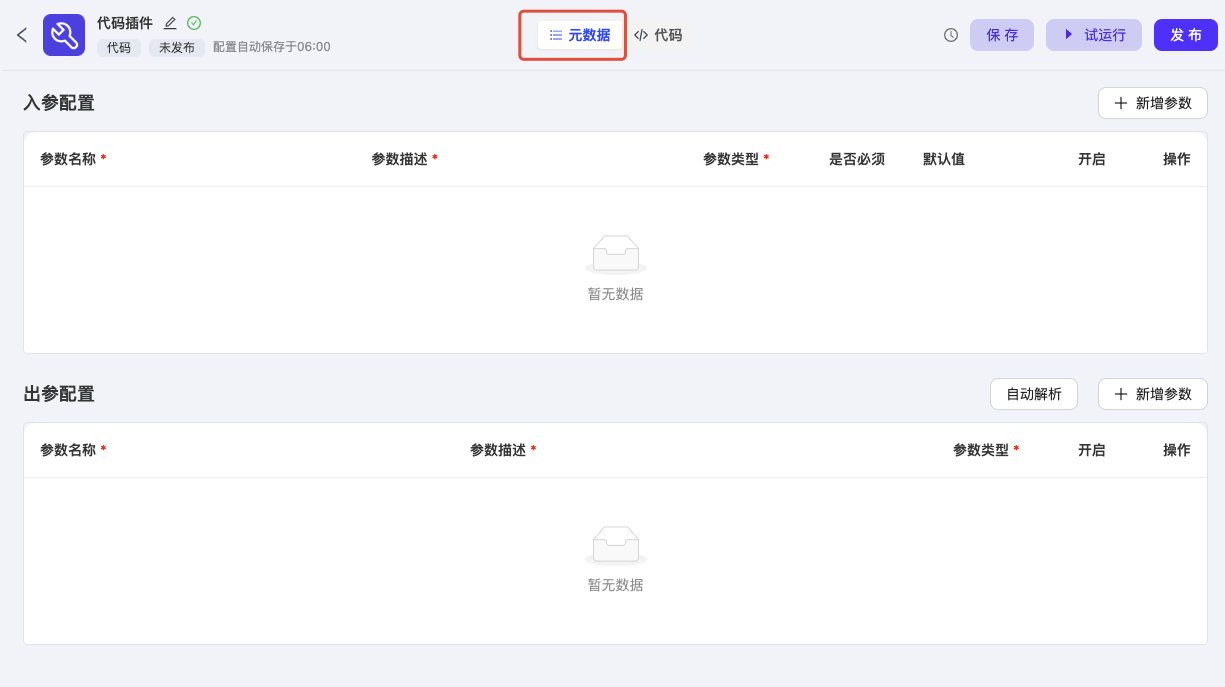Click the empty inbox icon under 出参配置
The image size is (1225, 687).
pyautogui.click(x=615, y=545)
